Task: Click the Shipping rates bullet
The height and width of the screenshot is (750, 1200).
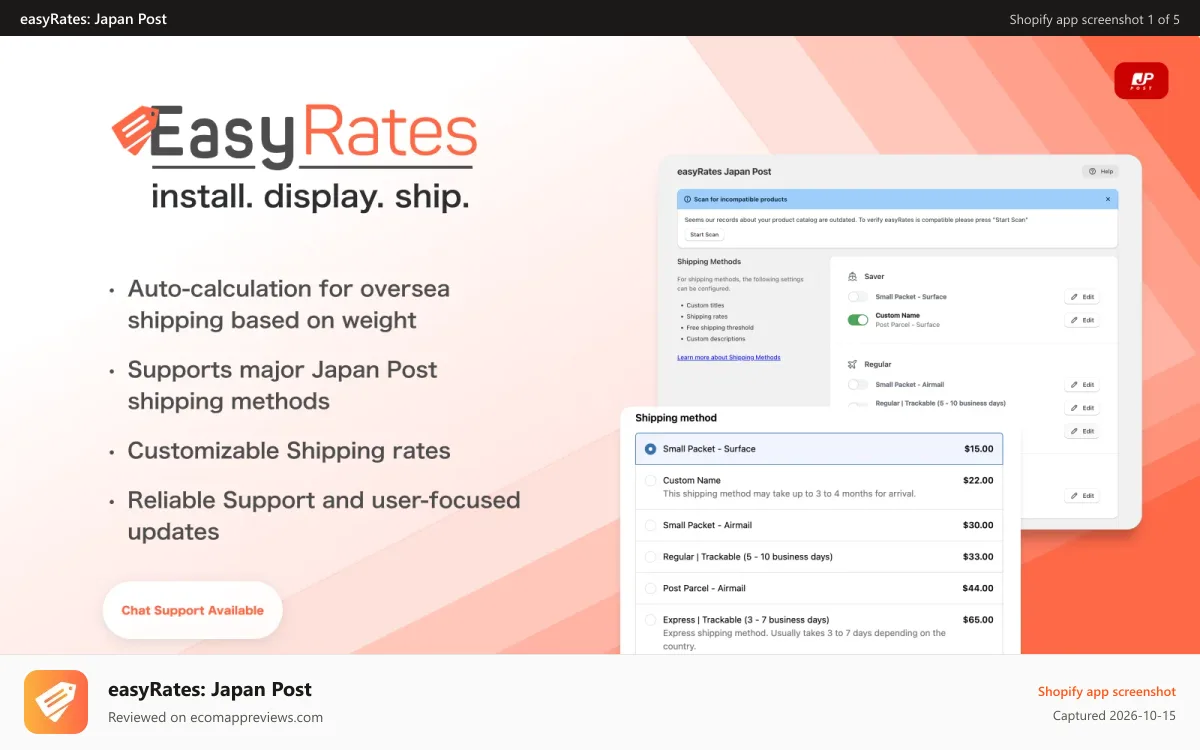Action: coord(706,316)
